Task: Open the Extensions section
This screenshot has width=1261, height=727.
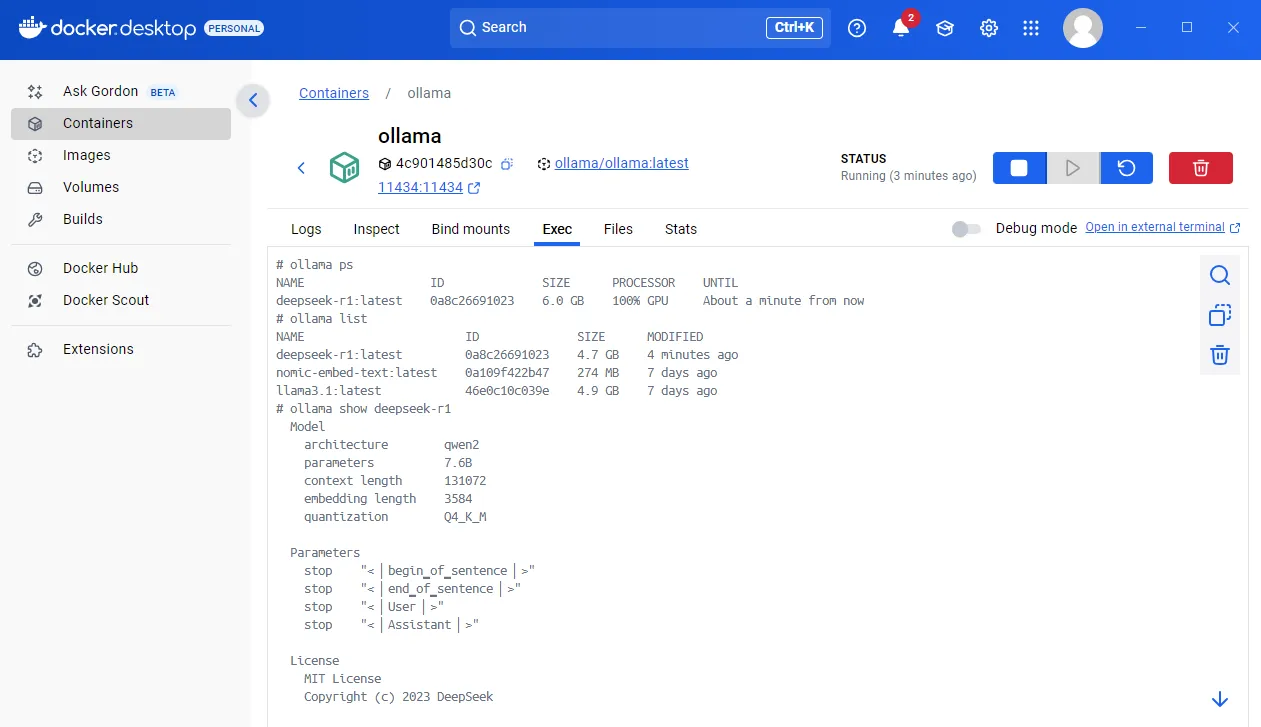Action: click(x=98, y=349)
